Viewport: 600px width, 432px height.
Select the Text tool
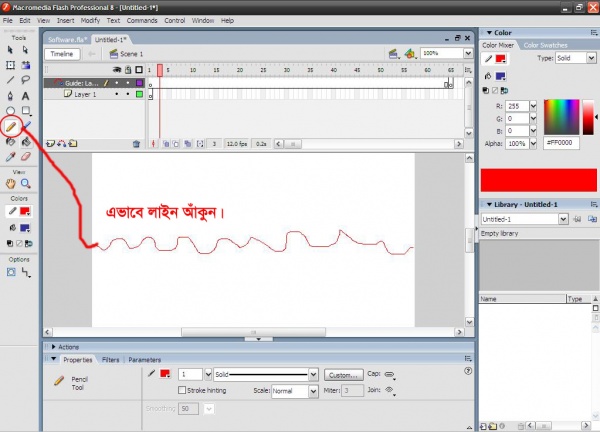(x=26, y=96)
